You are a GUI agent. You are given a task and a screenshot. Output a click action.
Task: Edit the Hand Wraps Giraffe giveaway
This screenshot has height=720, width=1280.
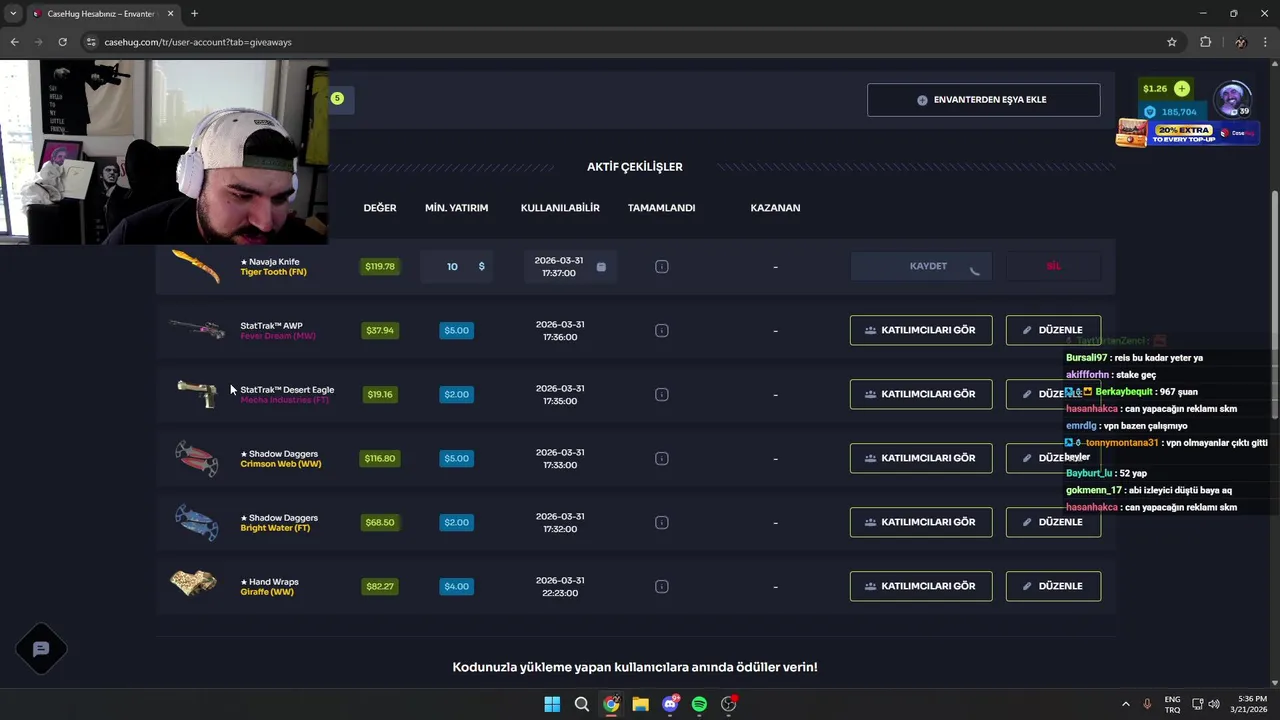click(x=1053, y=586)
